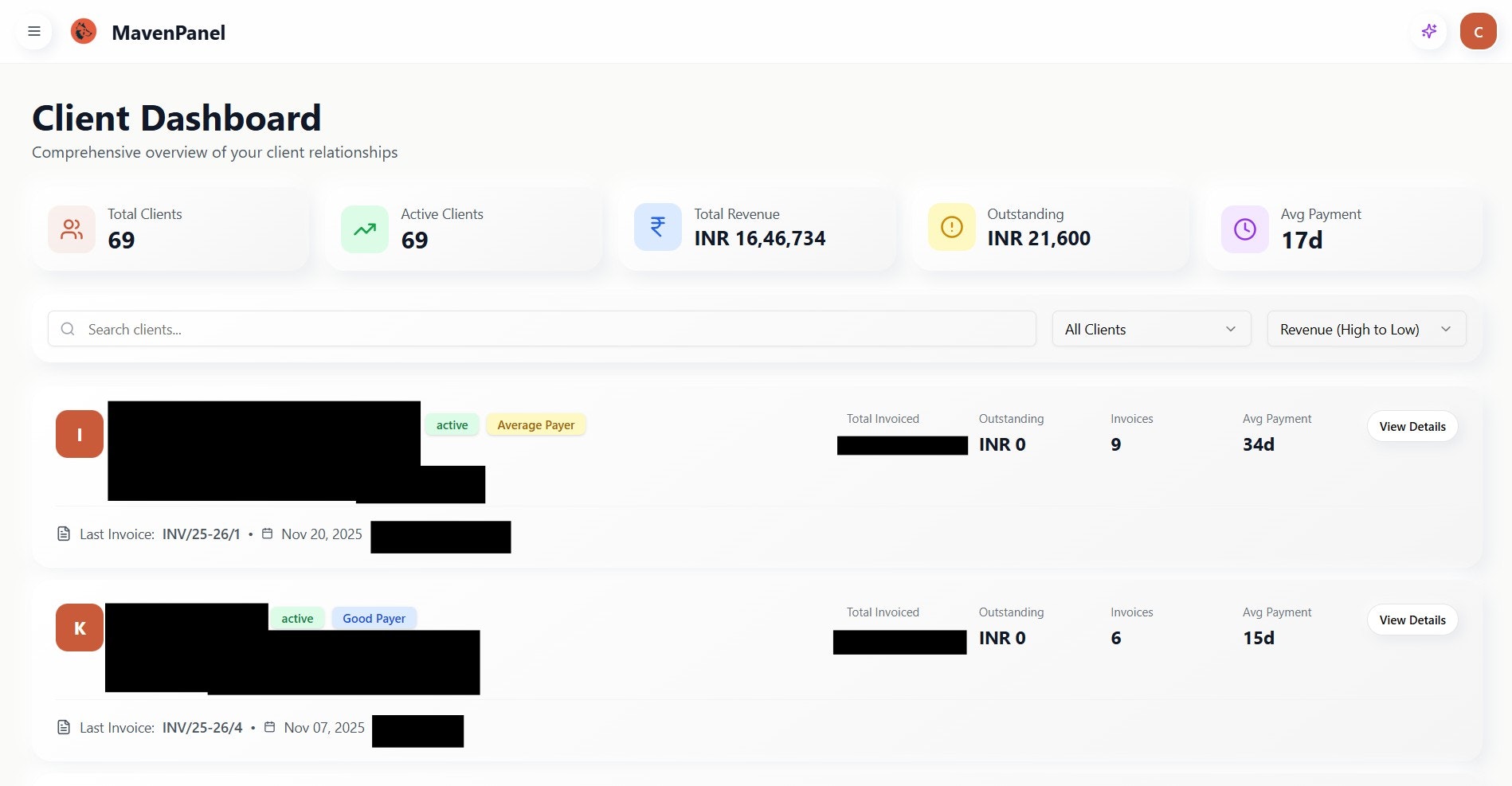Screen dimensions: 1512x786
Task: Click the Total Clients people icon
Action: (x=71, y=229)
